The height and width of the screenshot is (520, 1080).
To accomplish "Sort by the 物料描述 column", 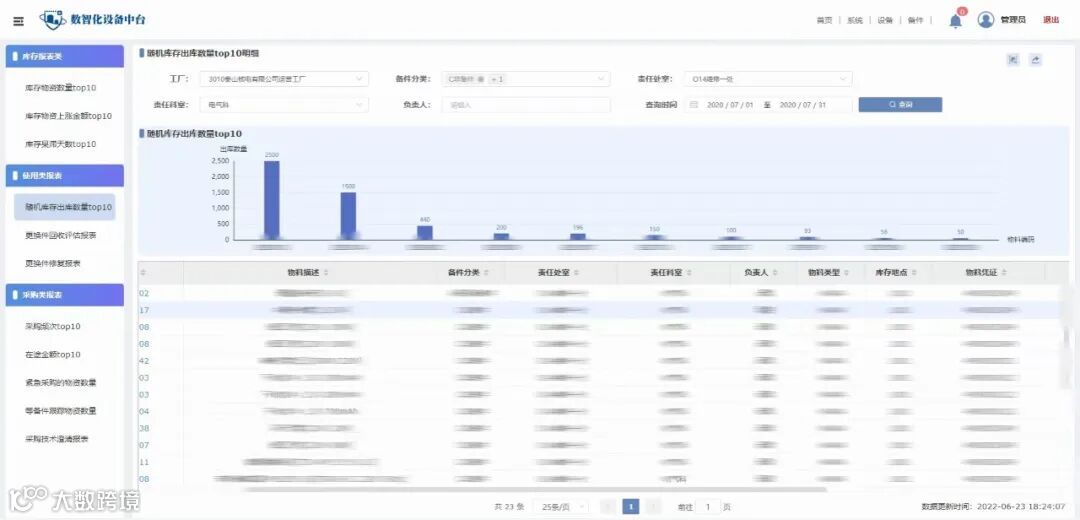I will (326, 273).
